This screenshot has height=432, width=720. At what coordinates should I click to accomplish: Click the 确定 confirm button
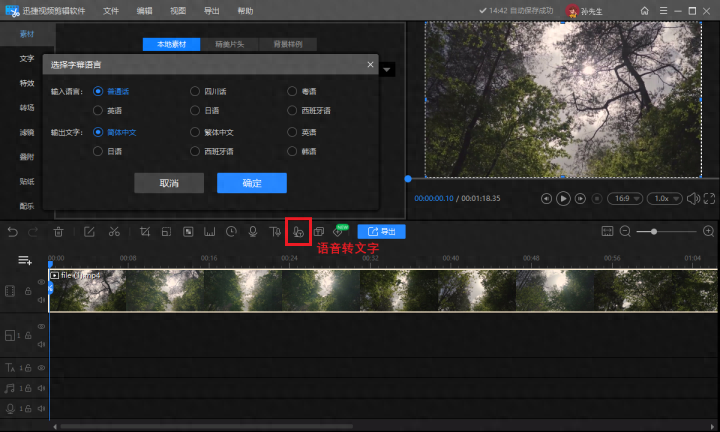252,183
